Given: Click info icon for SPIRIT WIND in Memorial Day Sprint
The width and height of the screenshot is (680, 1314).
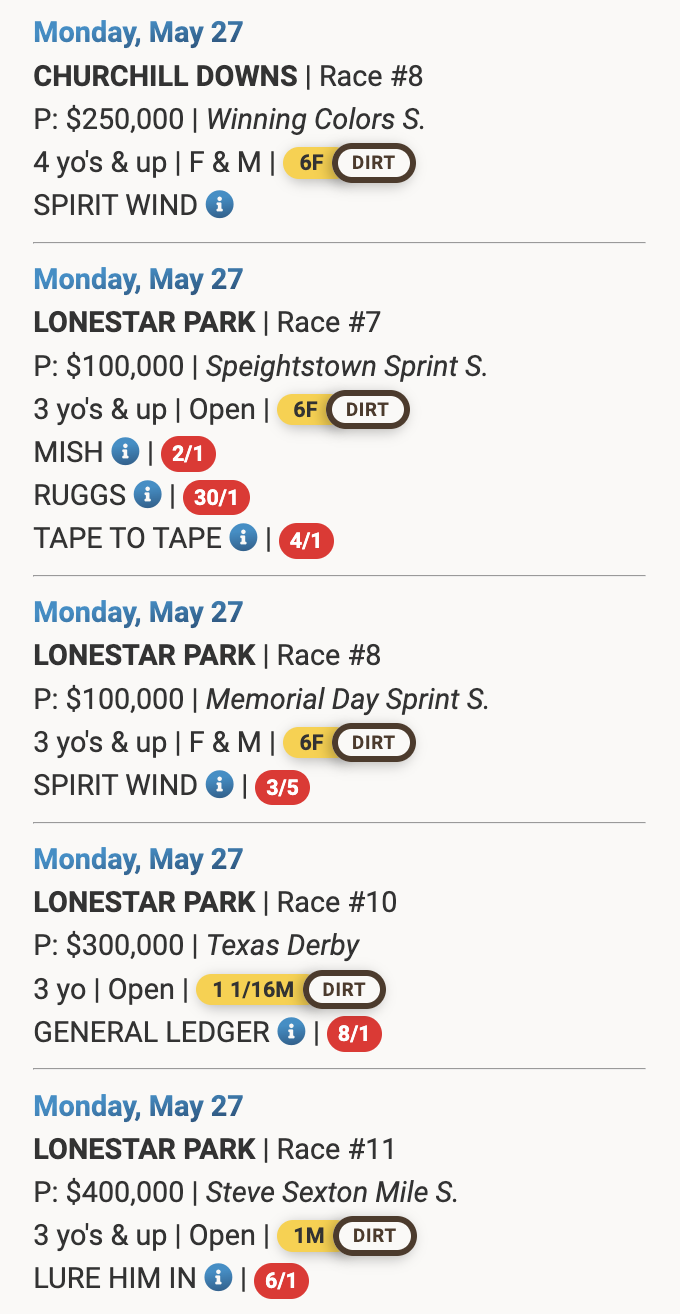Looking at the screenshot, I should pyautogui.click(x=220, y=785).
